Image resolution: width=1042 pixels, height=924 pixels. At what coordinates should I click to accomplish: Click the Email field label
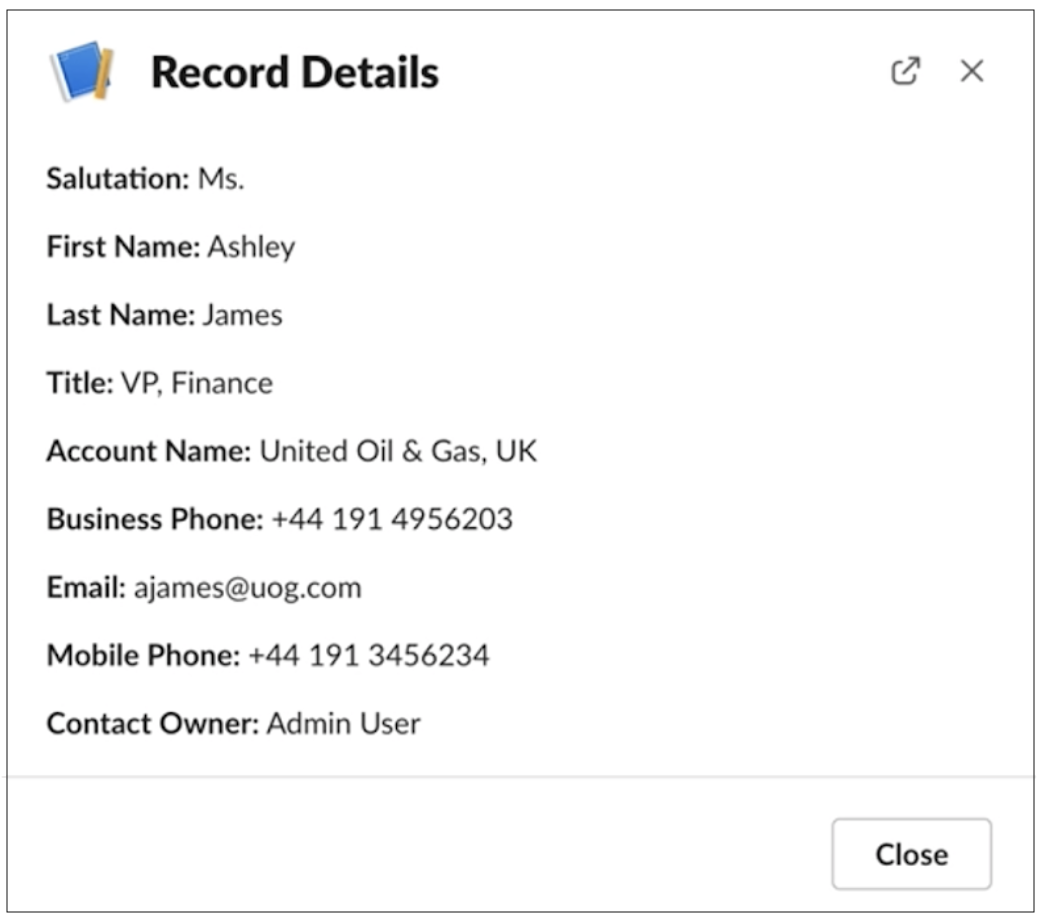86,588
